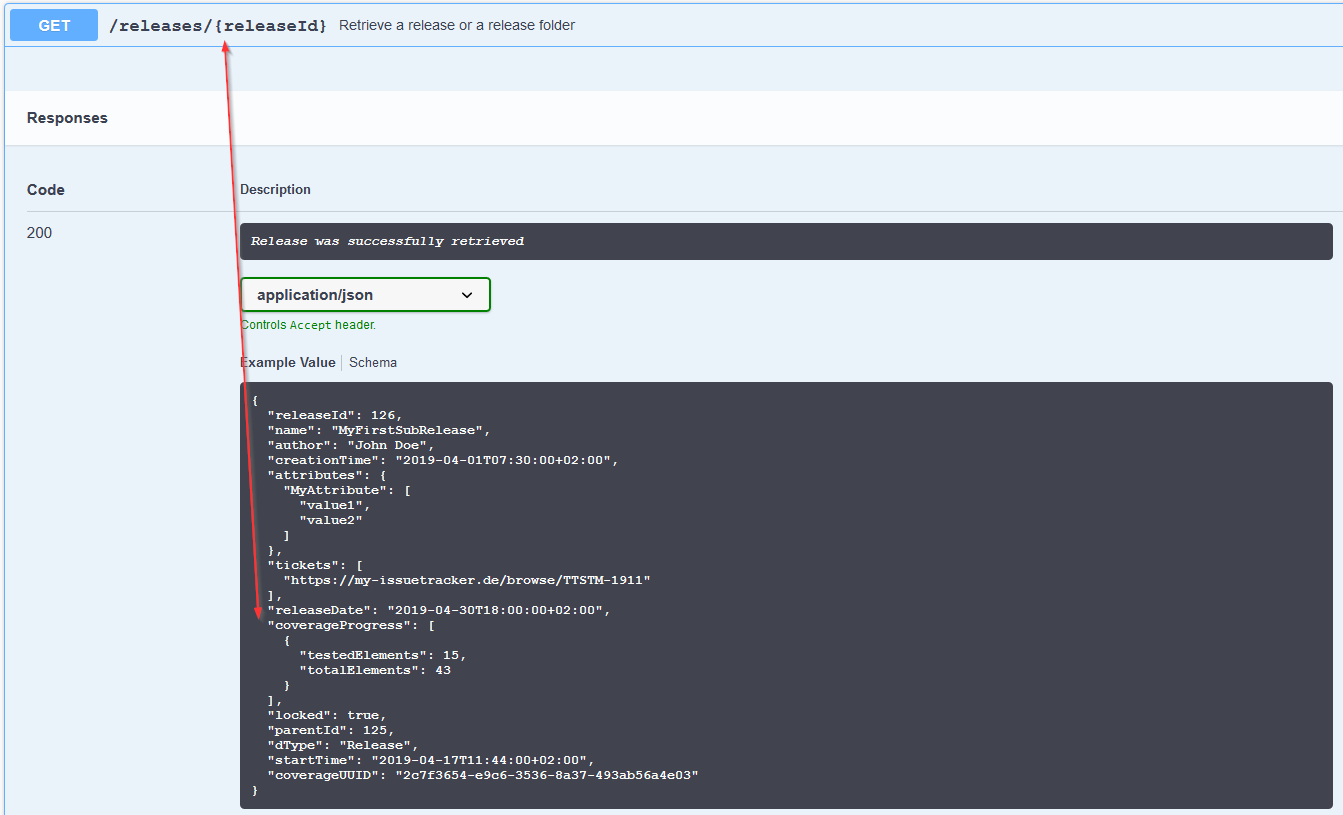Image resolution: width=1343 pixels, height=815 pixels.
Task: Click the /releases/{releaseId} endpoint path
Action: (218, 26)
